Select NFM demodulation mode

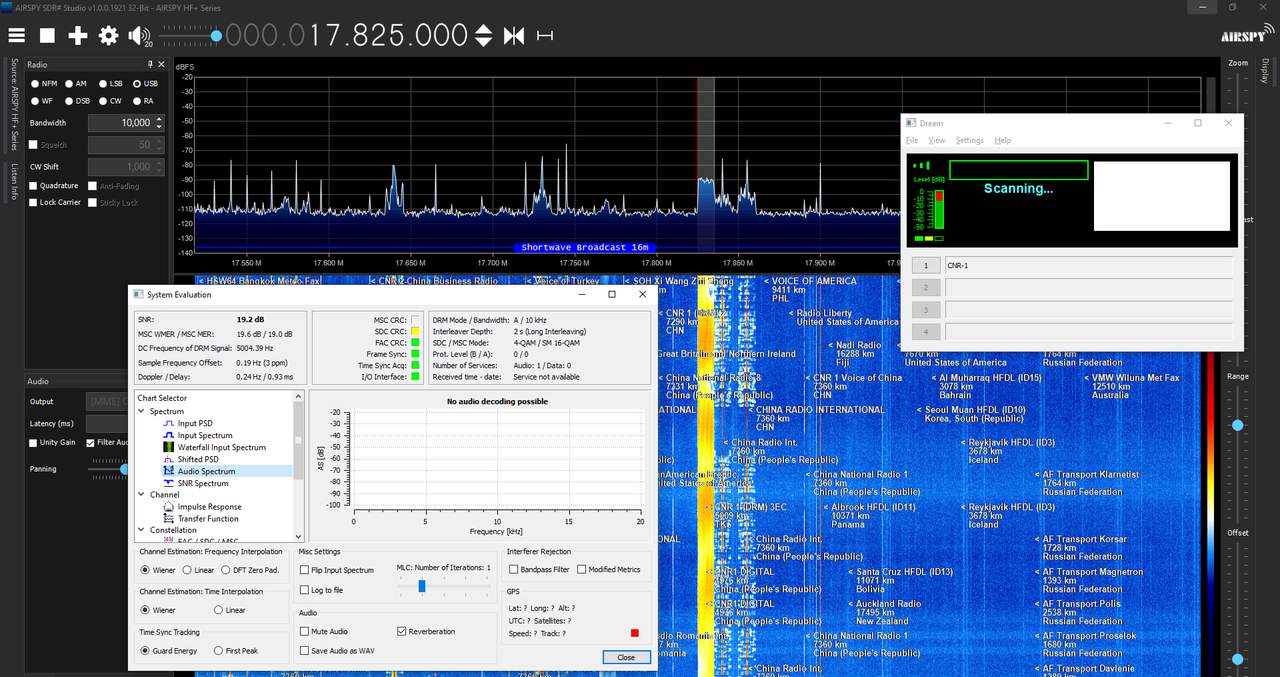point(35,84)
